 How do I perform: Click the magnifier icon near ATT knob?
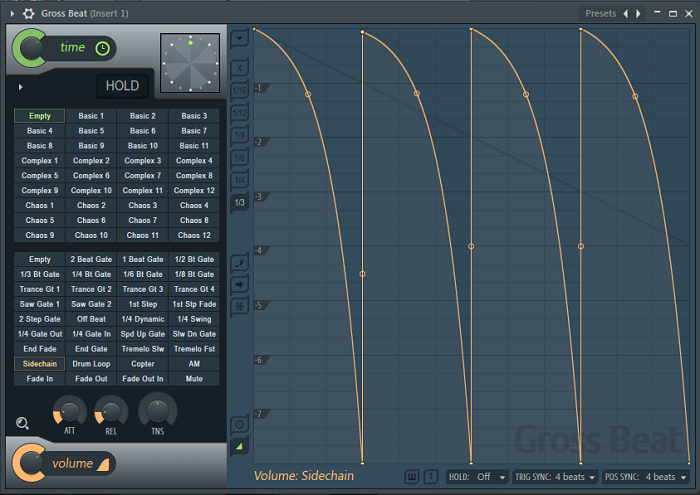tap(22, 423)
